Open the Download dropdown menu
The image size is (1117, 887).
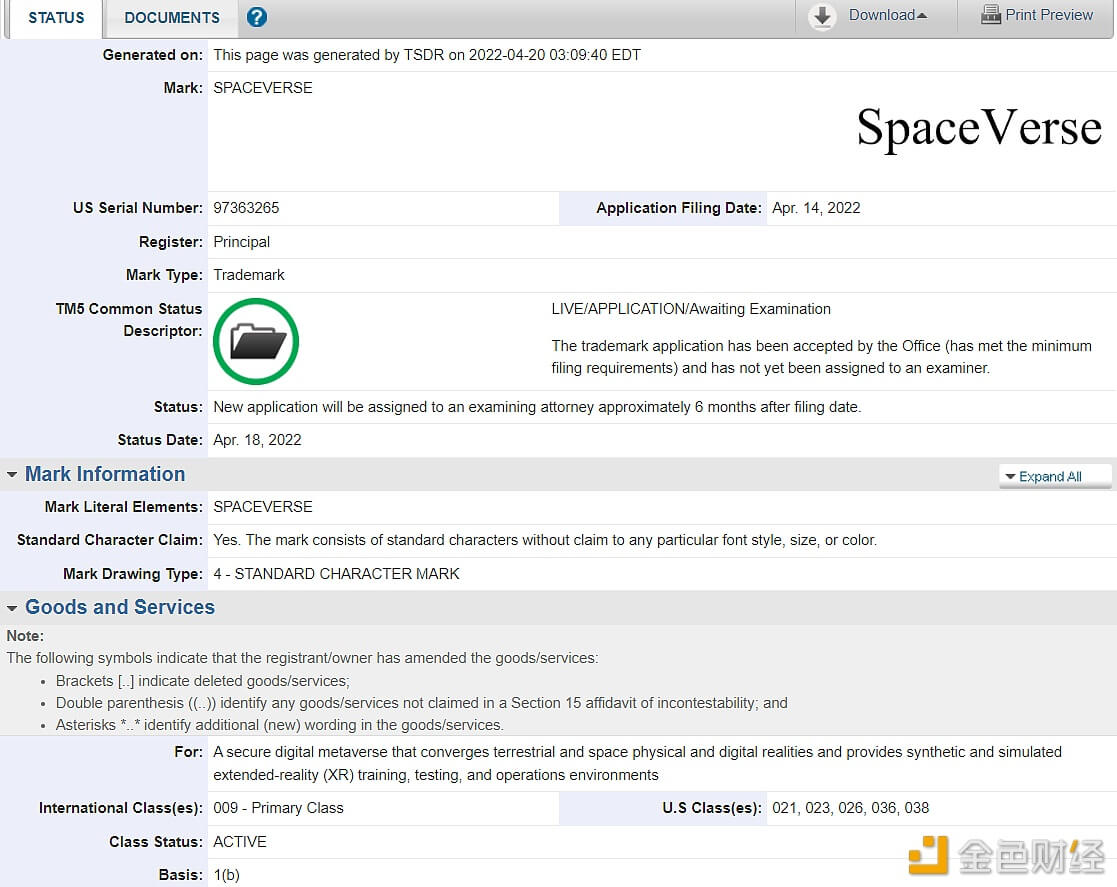tap(888, 15)
